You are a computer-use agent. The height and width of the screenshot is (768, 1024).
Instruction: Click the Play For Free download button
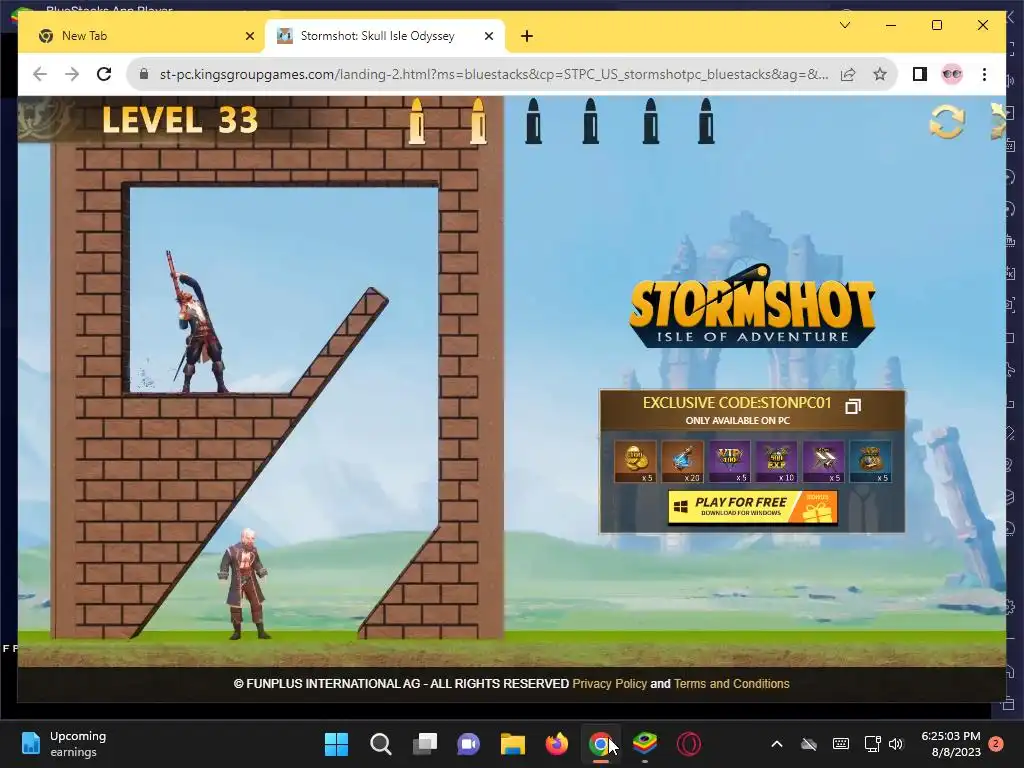point(752,507)
